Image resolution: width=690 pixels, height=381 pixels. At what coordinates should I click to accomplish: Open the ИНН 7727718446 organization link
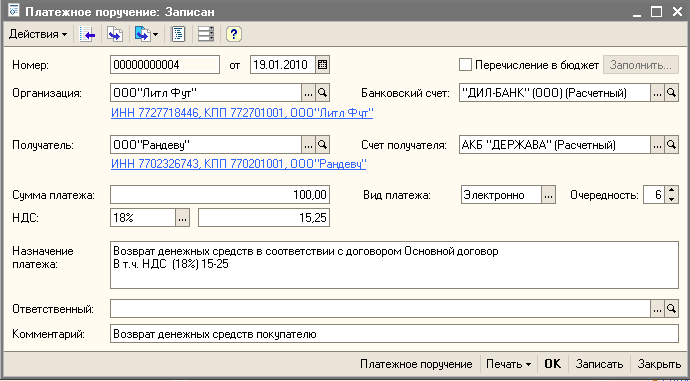point(242,114)
